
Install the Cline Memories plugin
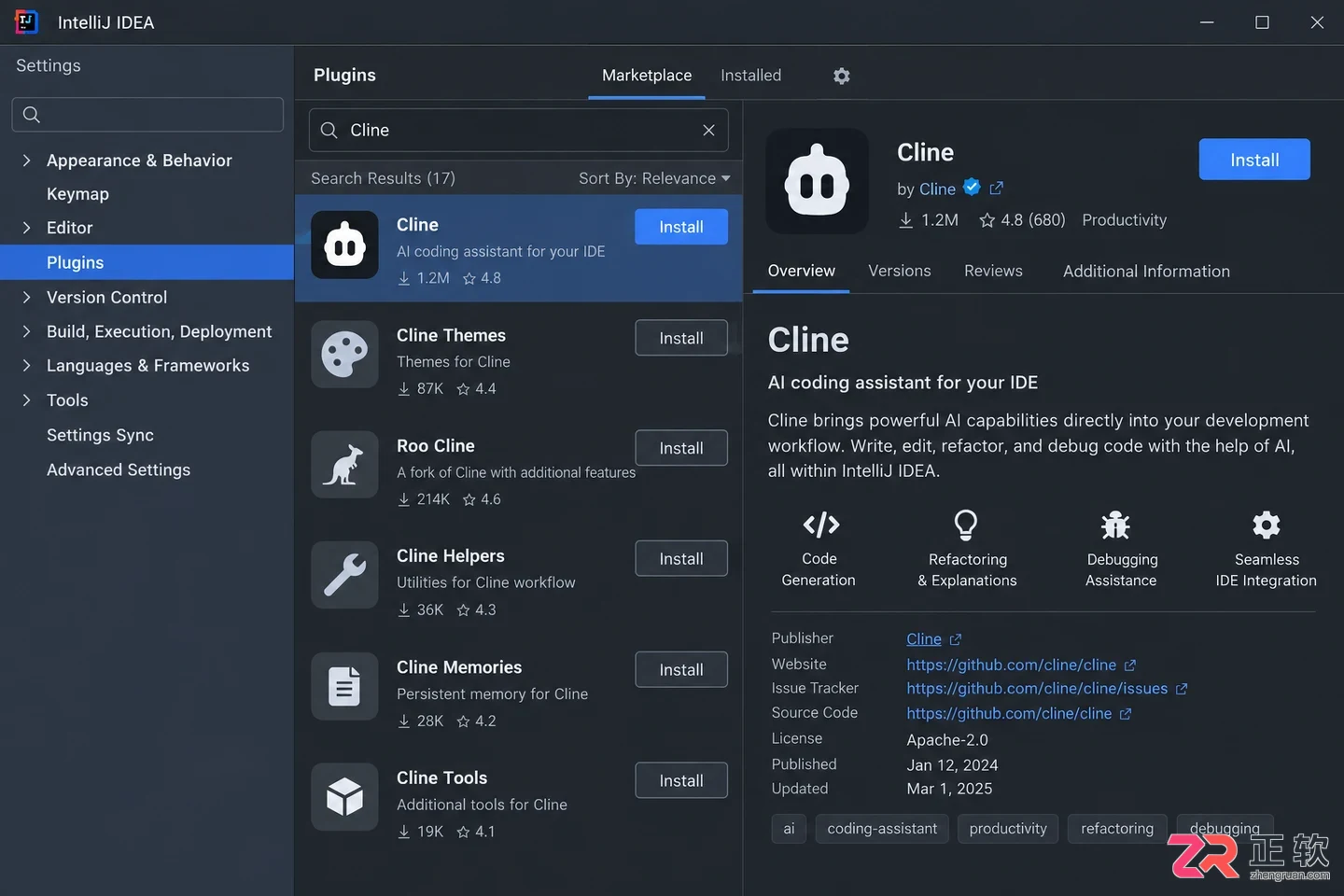click(681, 669)
